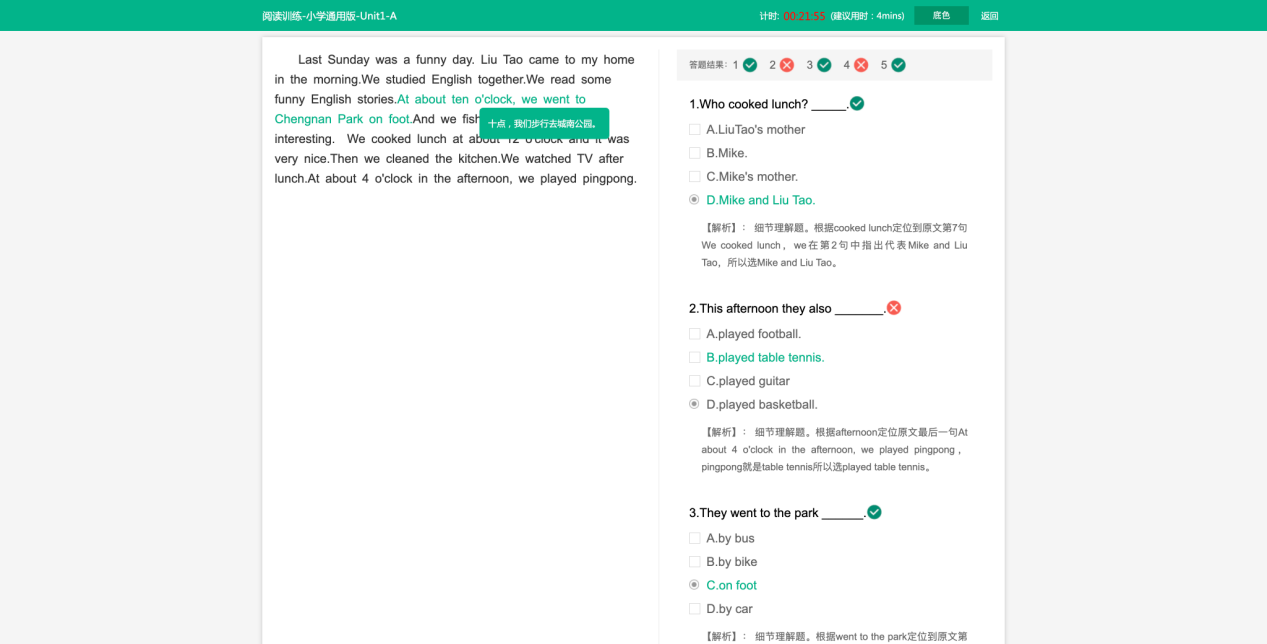Click the red cross icon for result 4

click(x=861, y=65)
